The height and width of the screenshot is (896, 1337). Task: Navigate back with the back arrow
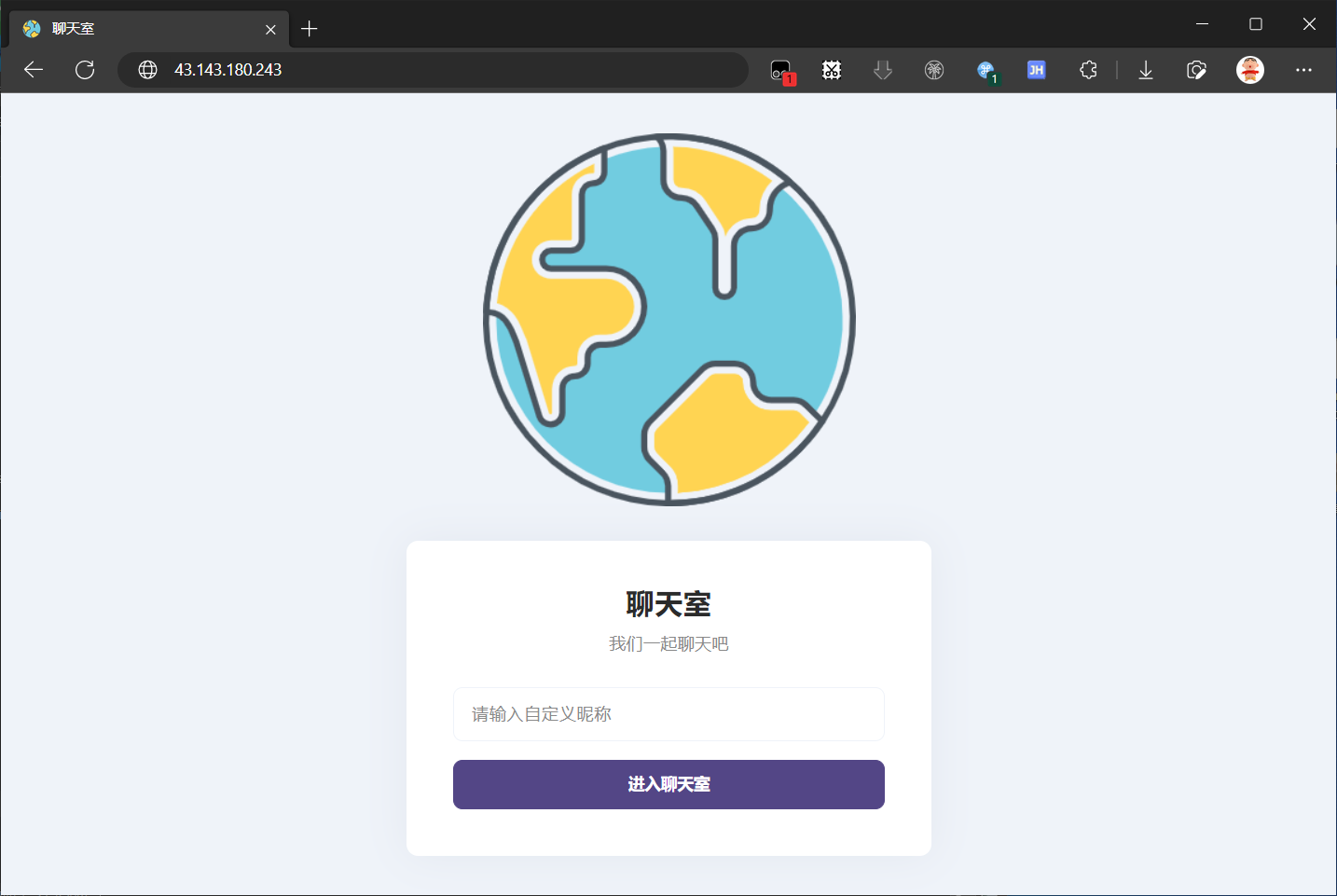point(33,69)
